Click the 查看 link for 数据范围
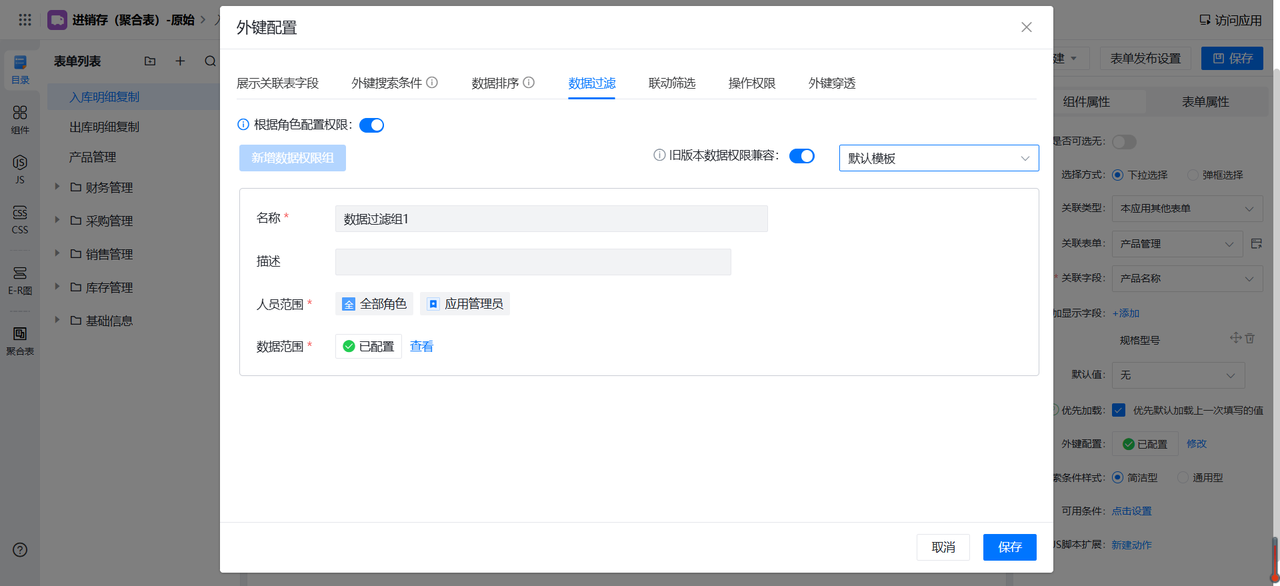The height and width of the screenshot is (586, 1280). point(421,346)
